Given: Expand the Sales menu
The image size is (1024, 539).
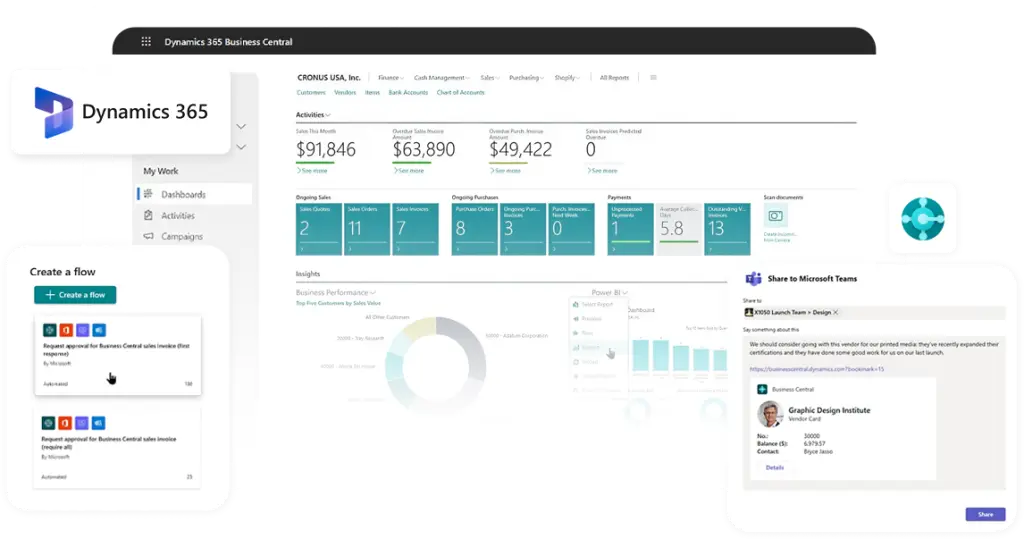Looking at the screenshot, I should (x=490, y=77).
